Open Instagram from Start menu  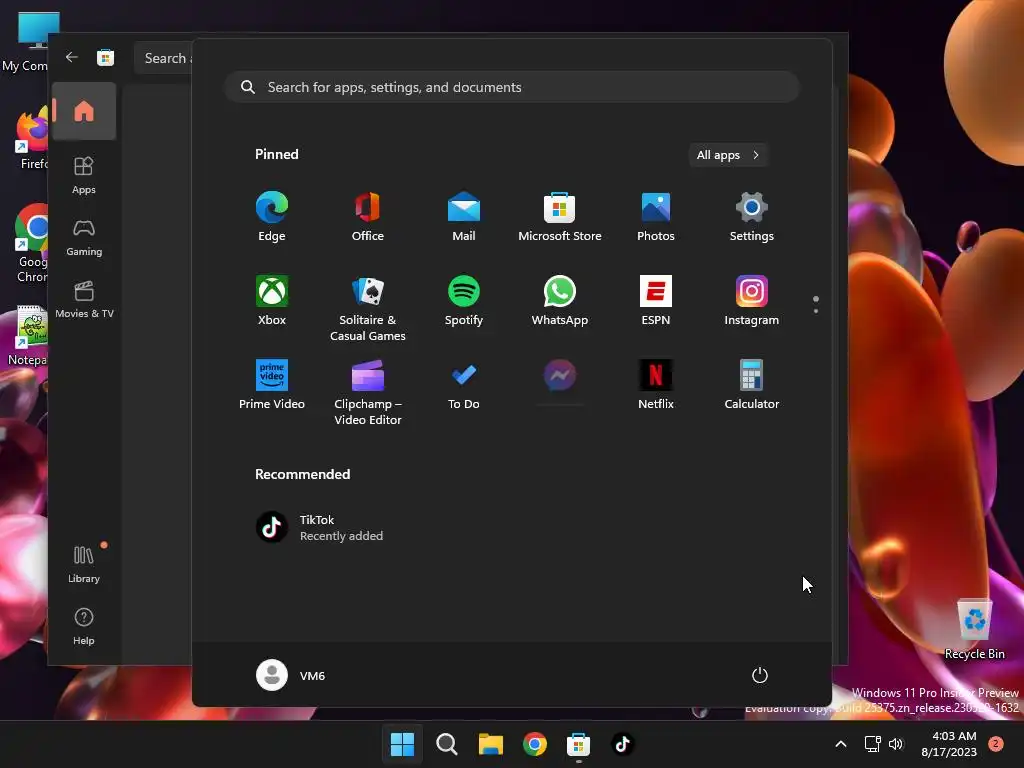752,300
